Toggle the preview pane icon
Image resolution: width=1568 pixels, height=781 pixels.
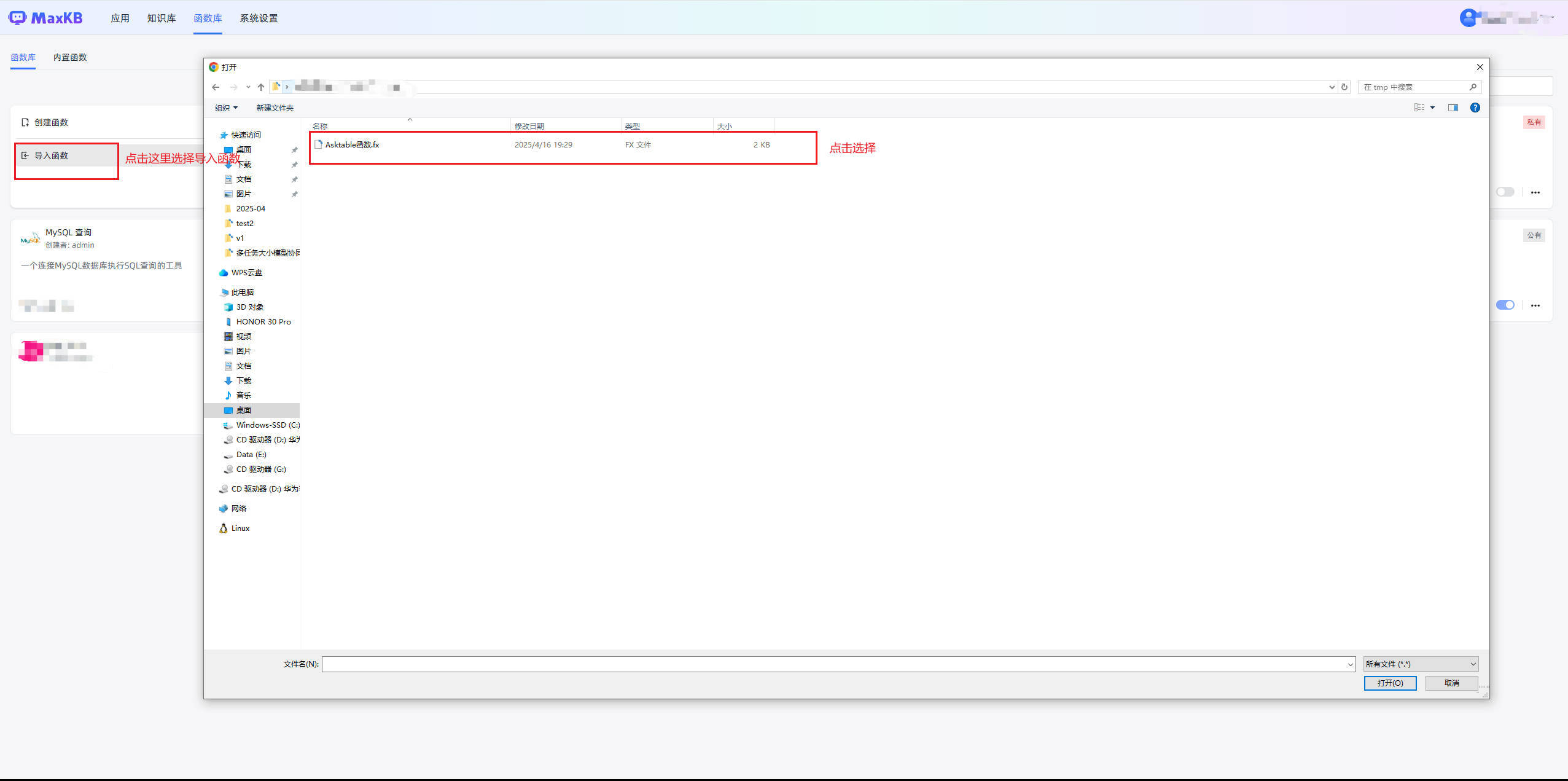click(x=1453, y=108)
